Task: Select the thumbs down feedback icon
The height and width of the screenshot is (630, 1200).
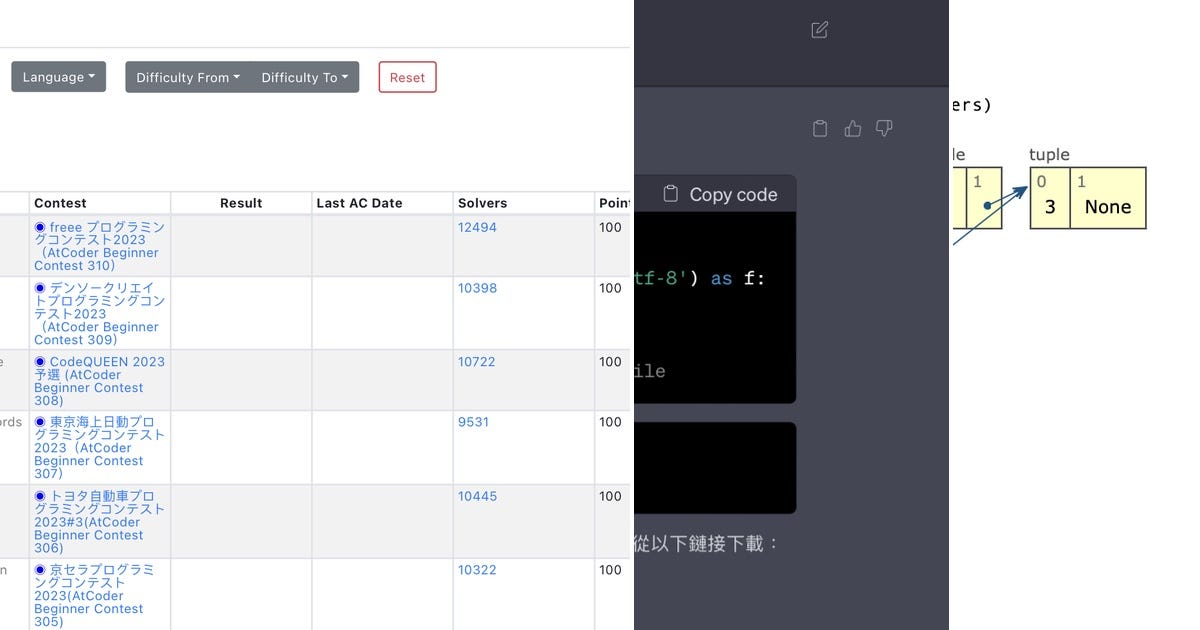Action: click(x=884, y=128)
